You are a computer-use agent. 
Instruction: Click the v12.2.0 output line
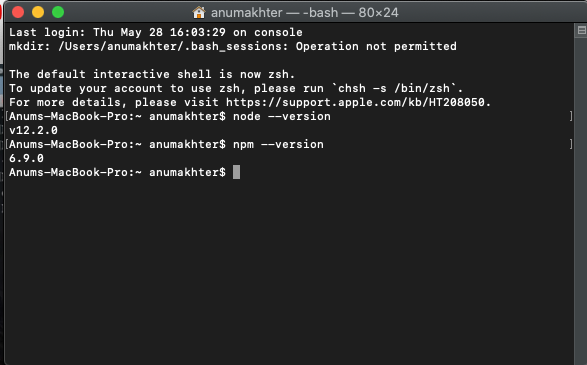pos(33,130)
